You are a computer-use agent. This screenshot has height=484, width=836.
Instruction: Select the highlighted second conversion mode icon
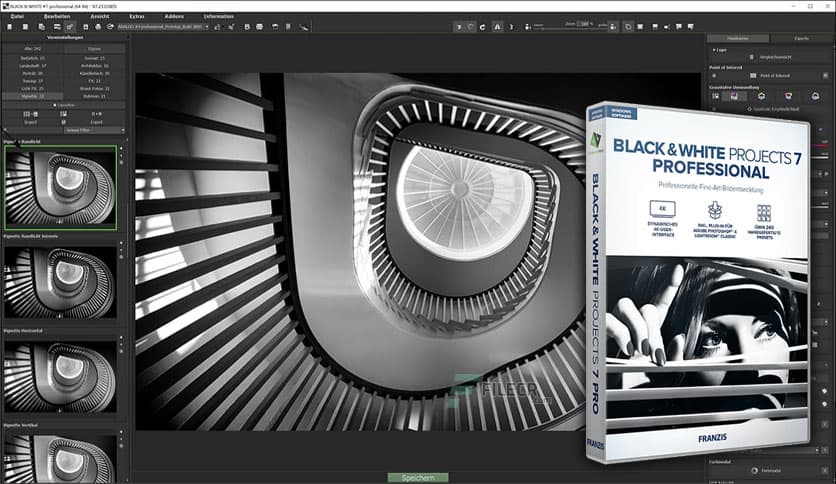click(735, 96)
